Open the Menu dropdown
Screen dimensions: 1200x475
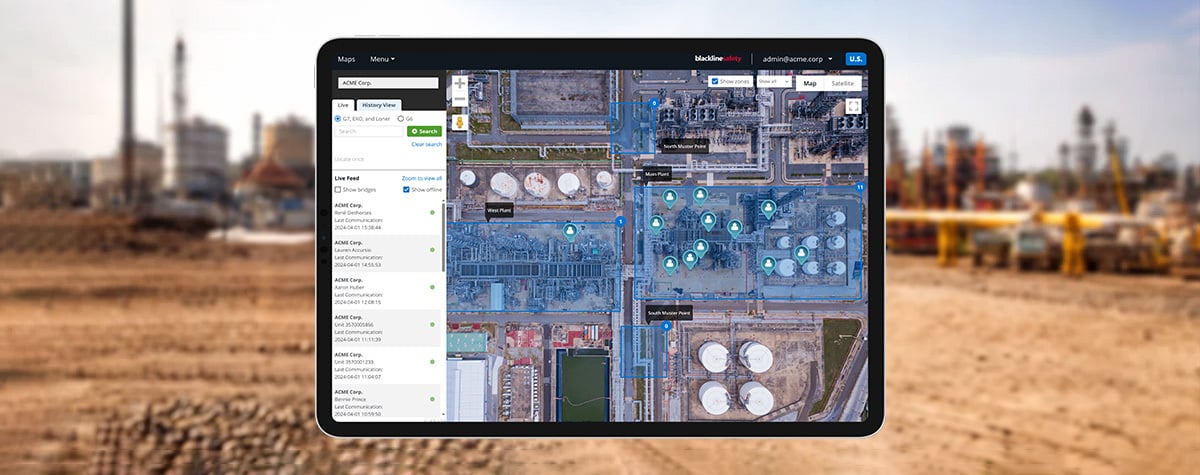coord(382,59)
